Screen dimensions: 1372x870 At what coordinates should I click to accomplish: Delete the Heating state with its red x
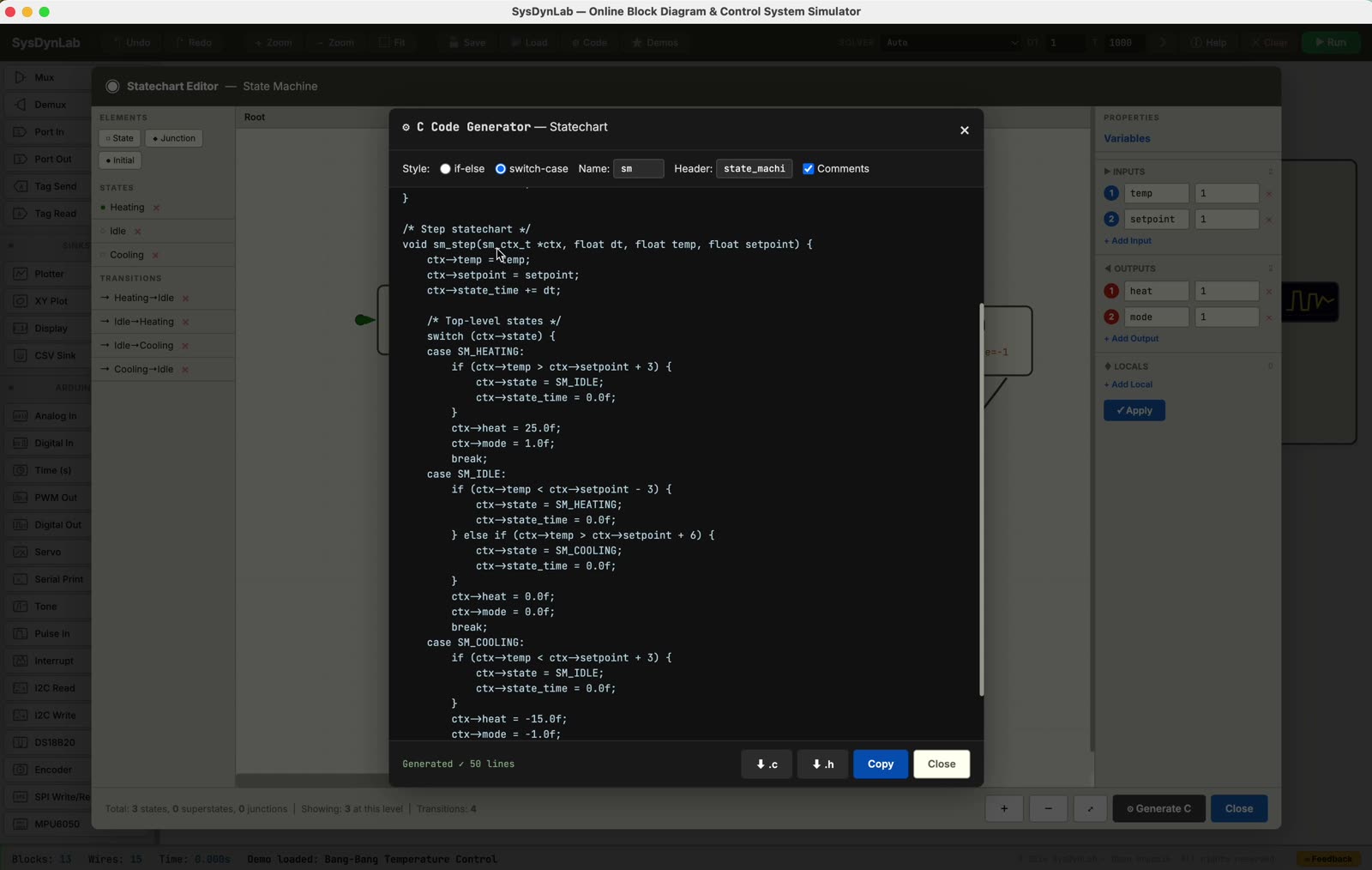point(156,208)
